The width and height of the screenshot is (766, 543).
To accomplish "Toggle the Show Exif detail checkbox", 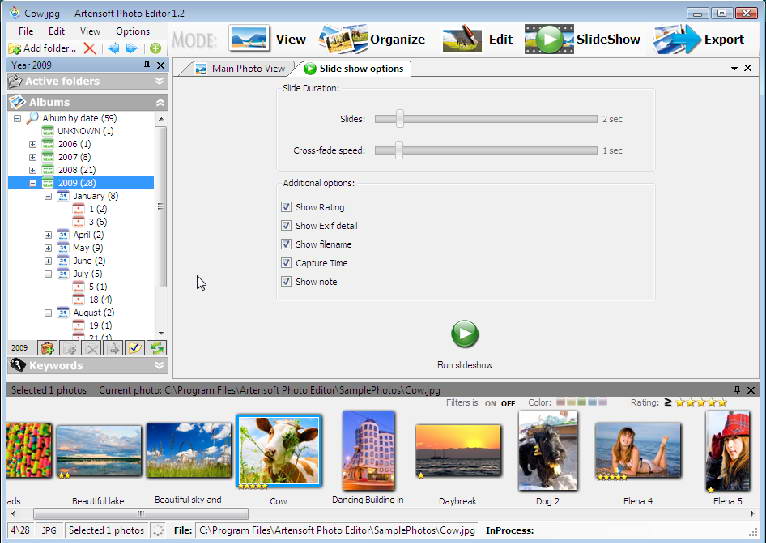I will (x=287, y=226).
